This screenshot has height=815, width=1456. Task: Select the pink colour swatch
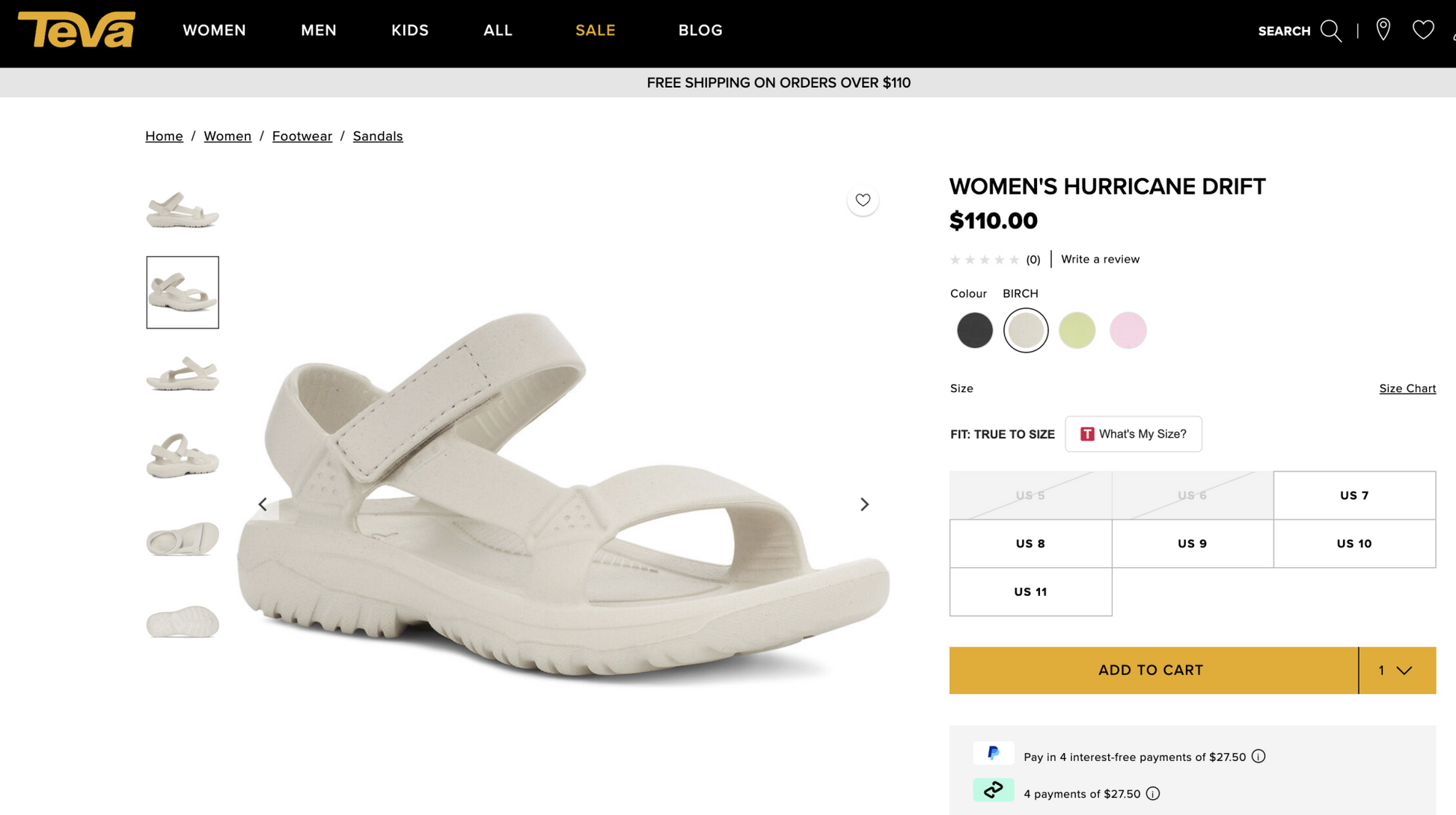(x=1128, y=330)
